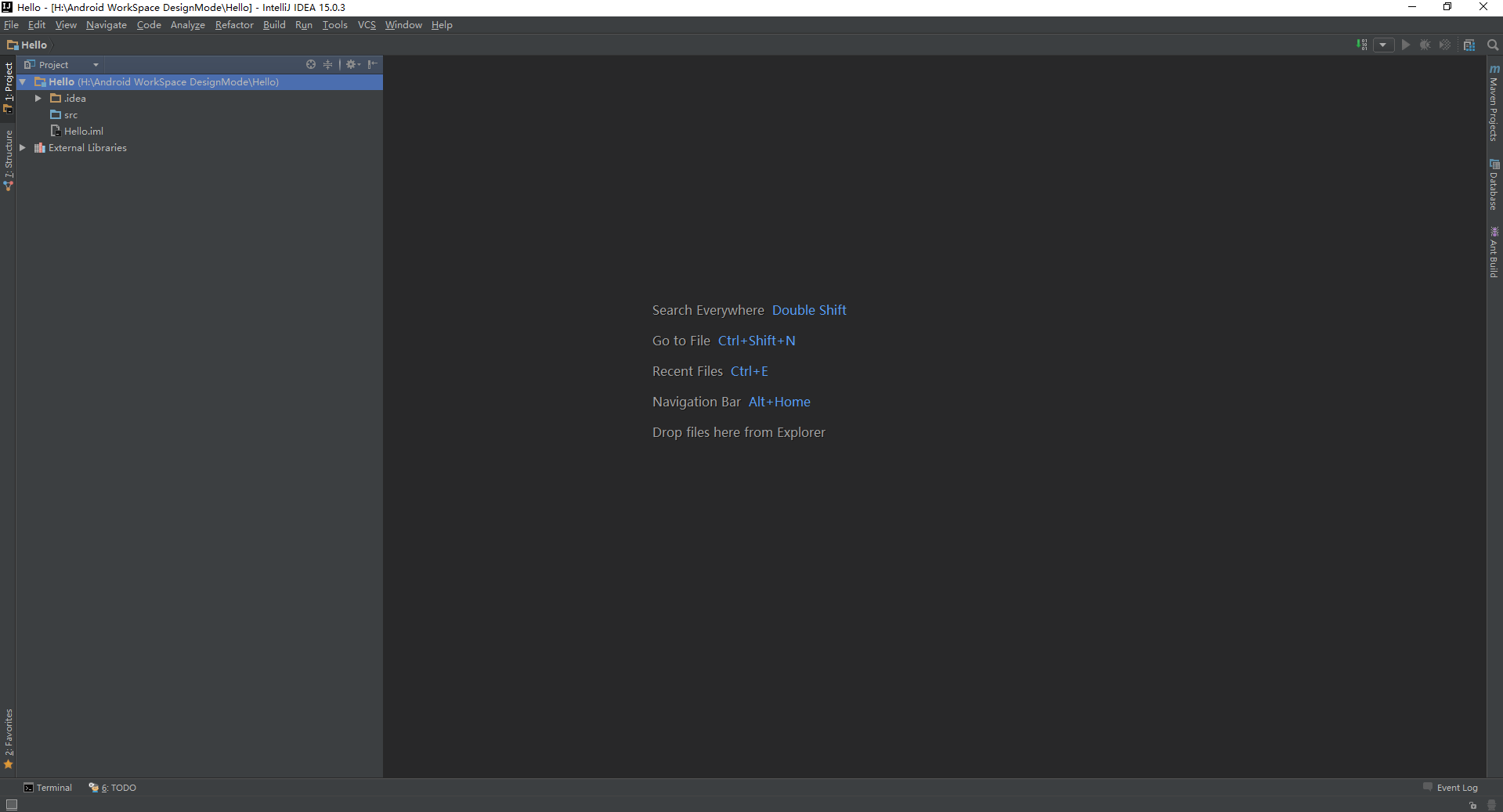Image resolution: width=1503 pixels, height=812 pixels.
Task: Click the Double Shift shortcut text
Action: point(809,310)
